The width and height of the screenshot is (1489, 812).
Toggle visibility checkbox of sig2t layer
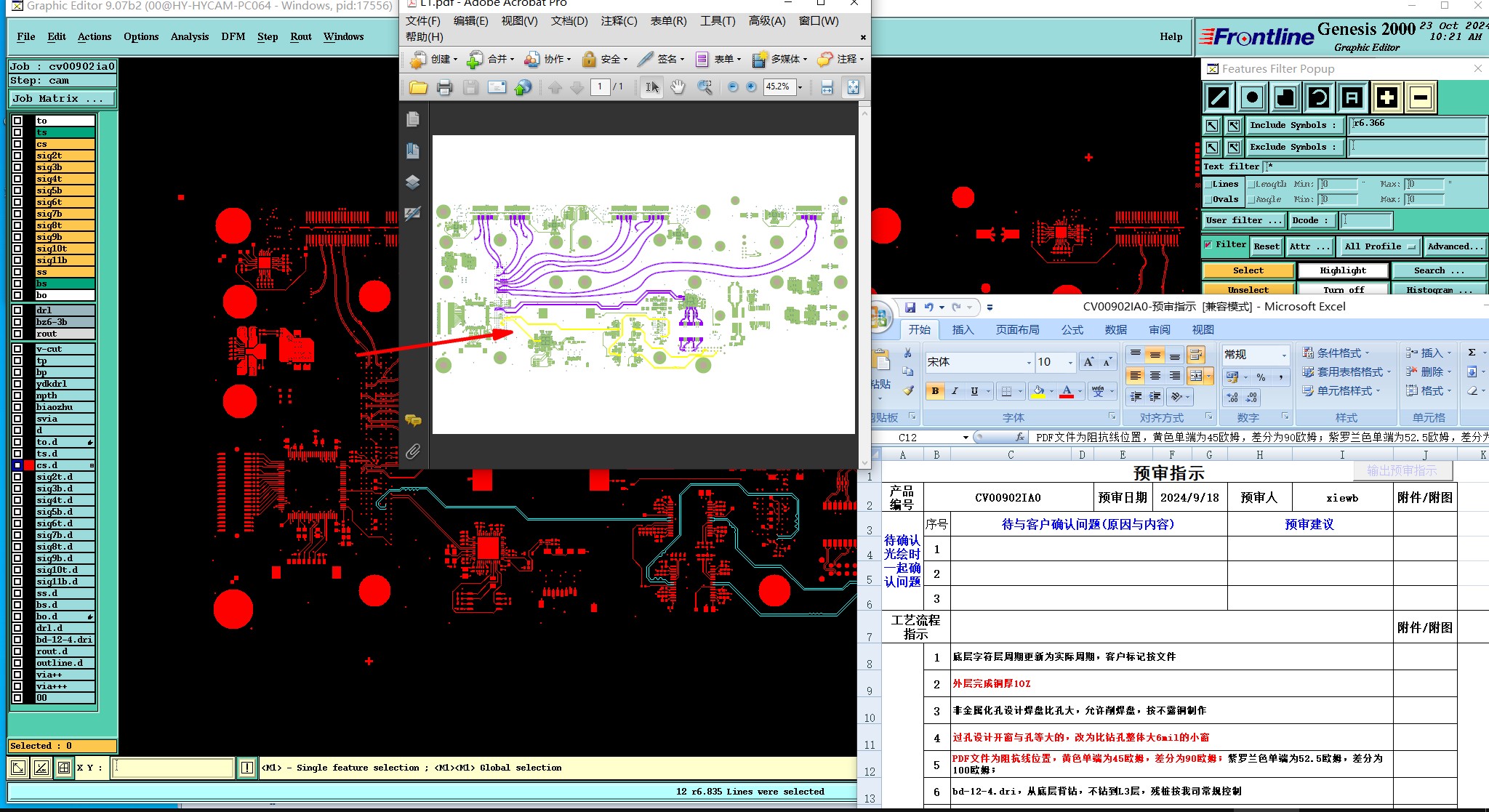click(17, 156)
